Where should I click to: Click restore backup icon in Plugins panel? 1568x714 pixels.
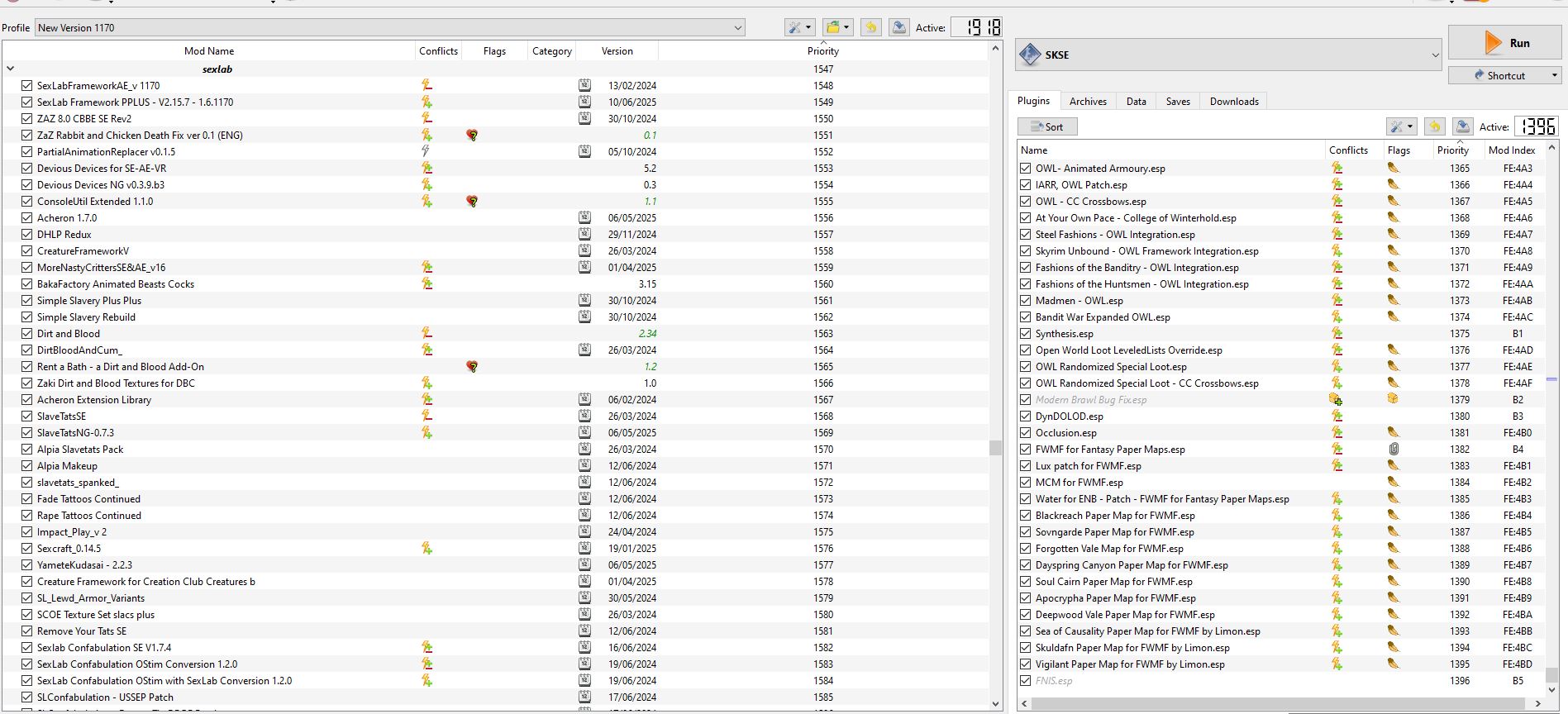[x=1435, y=126]
